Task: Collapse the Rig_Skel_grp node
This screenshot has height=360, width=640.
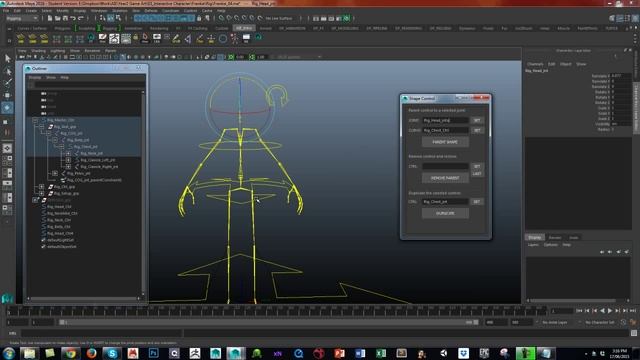Action: click(x=42, y=127)
